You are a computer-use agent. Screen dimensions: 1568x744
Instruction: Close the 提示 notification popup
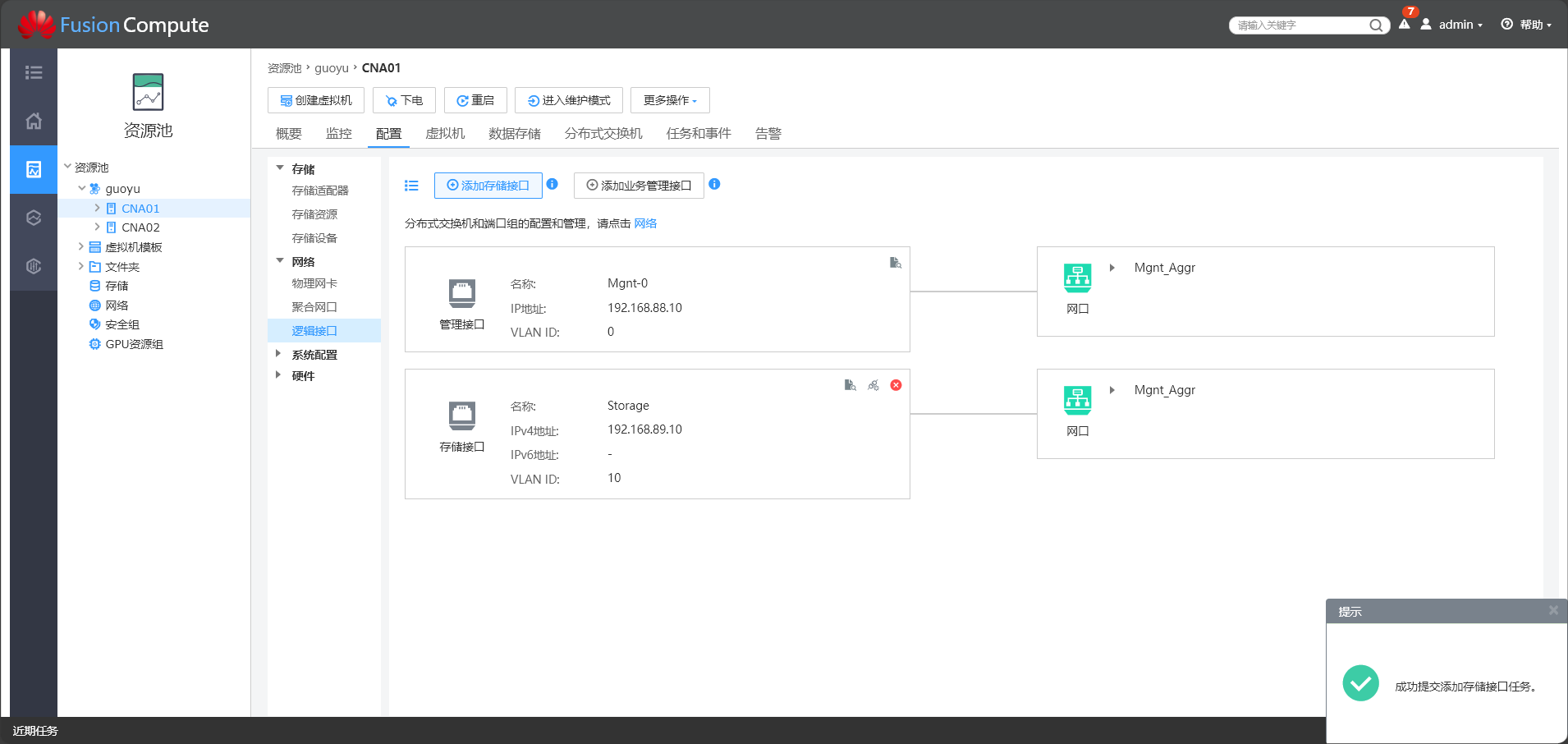tap(1553, 610)
